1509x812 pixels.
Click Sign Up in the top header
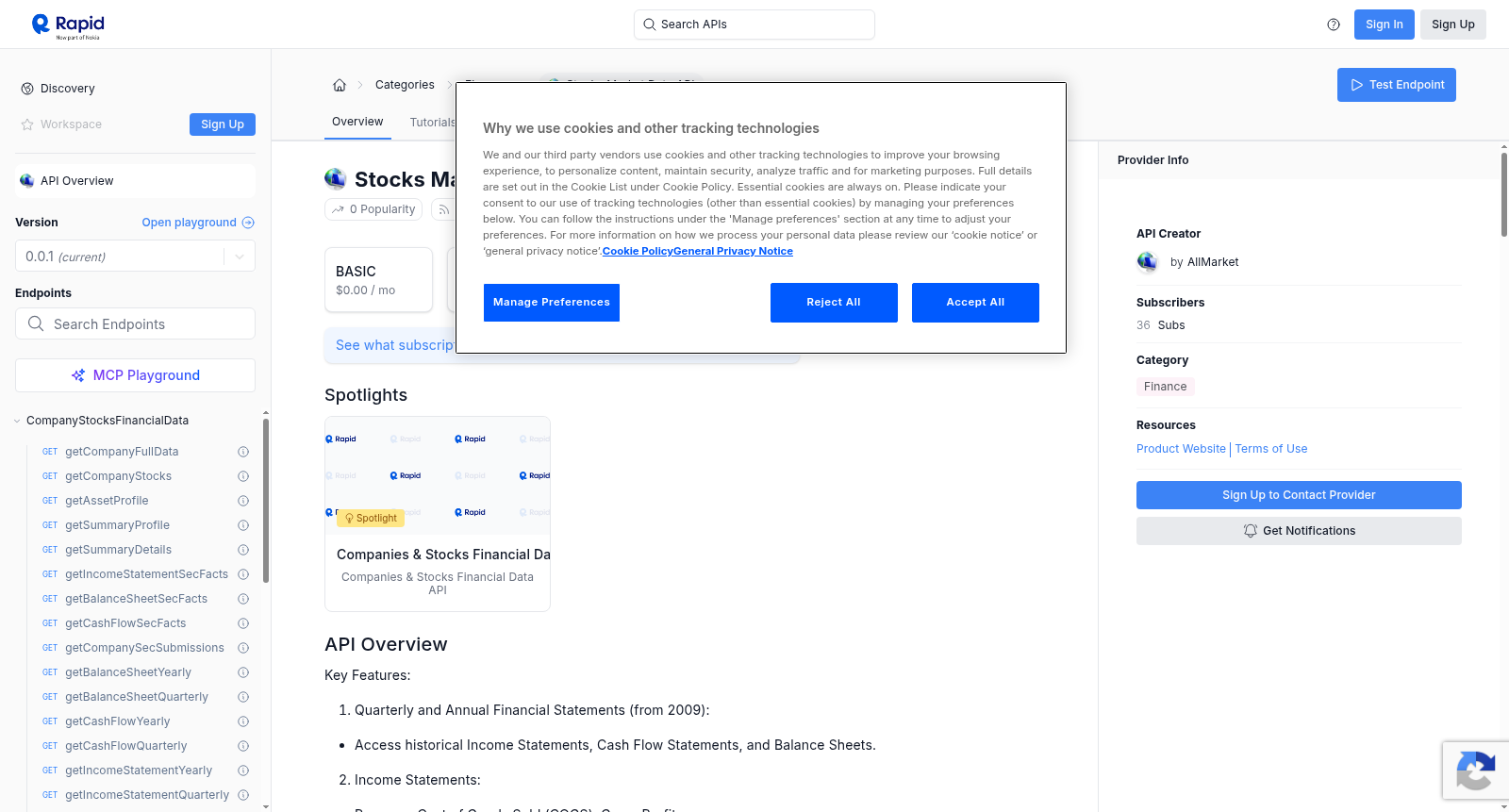(1453, 25)
